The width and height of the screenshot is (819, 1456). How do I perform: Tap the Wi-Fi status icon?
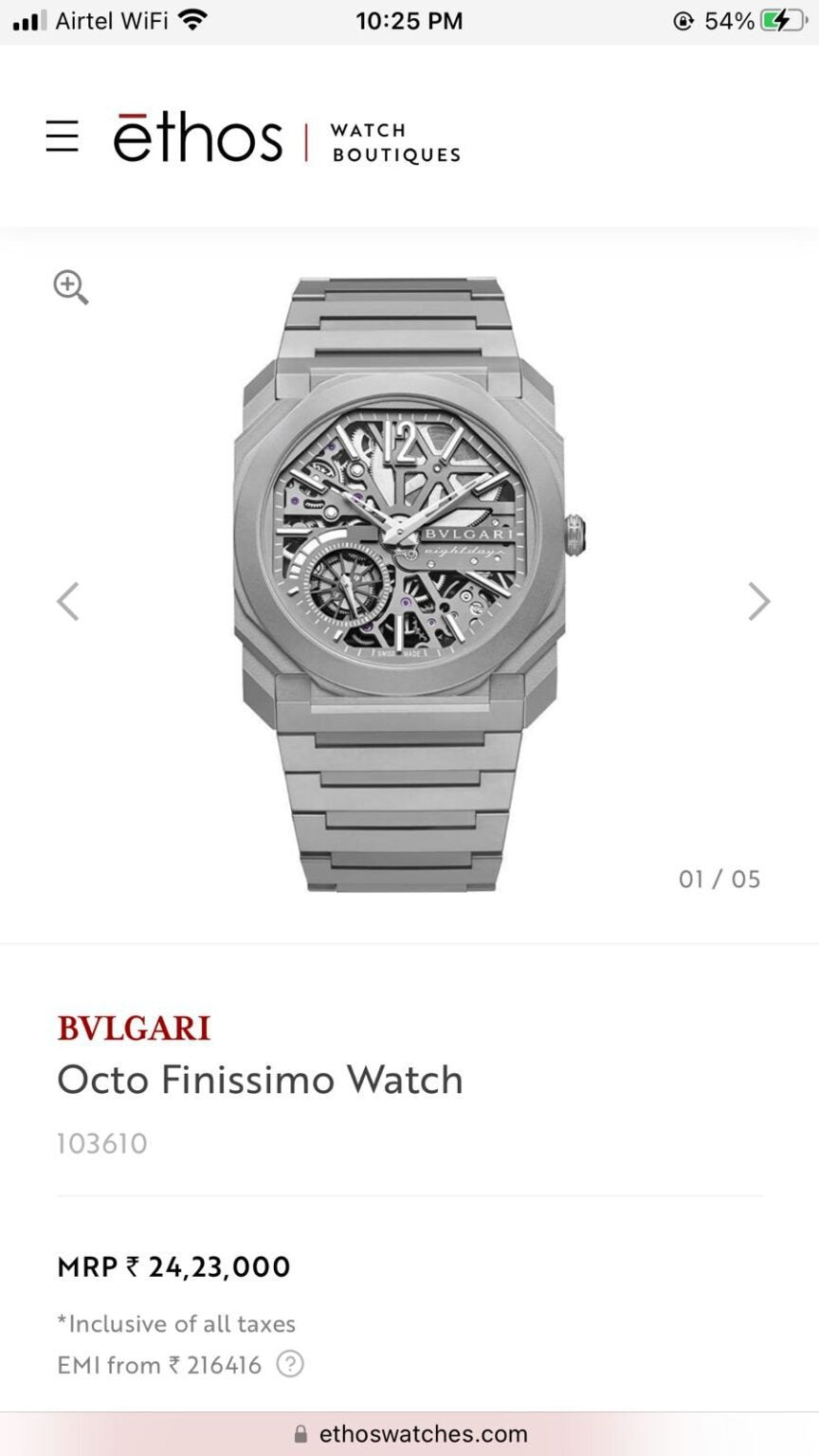[x=193, y=20]
